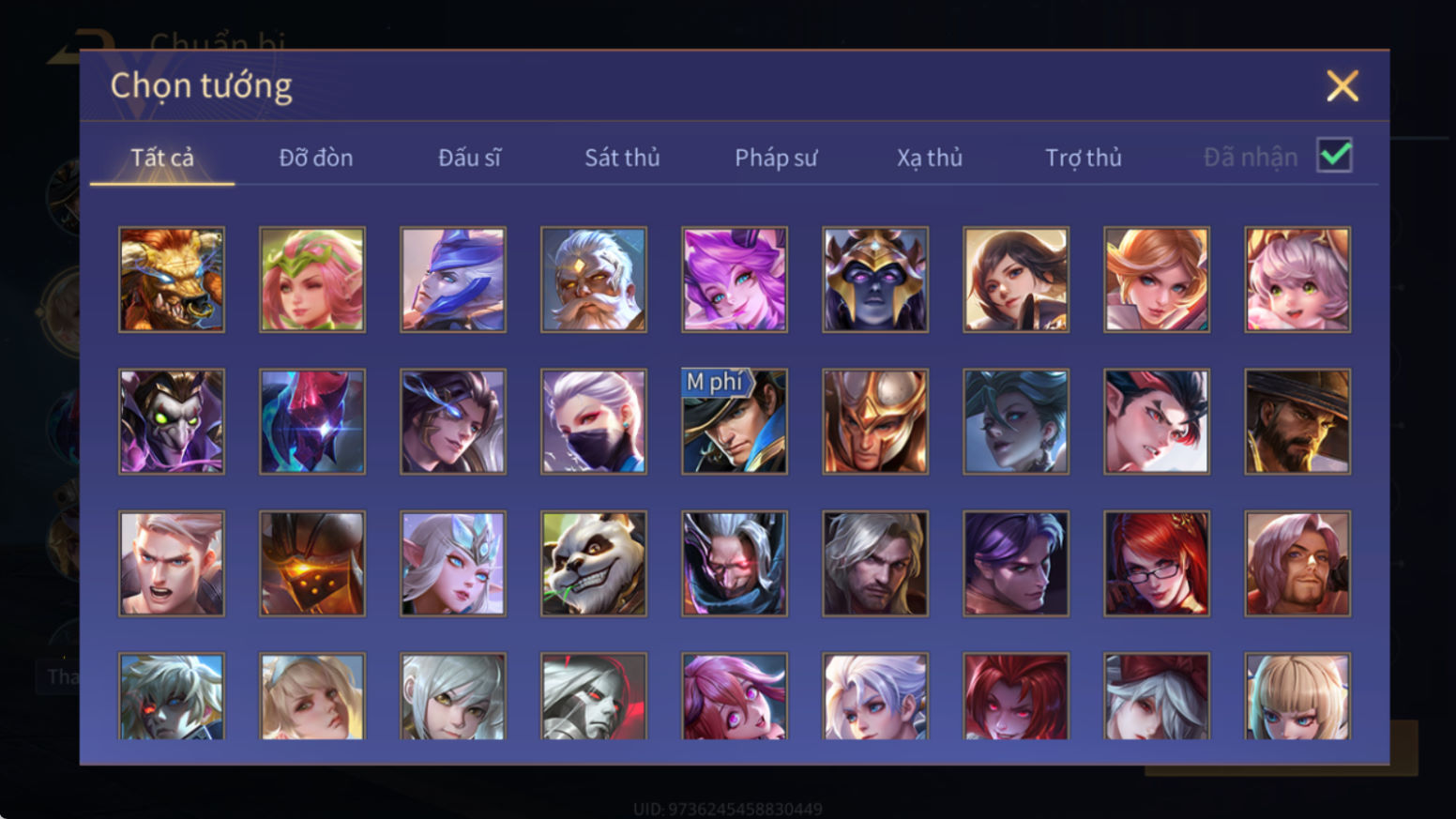Switch to the Đỡ đòn tab
This screenshot has width=1456, height=819.
[x=316, y=158]
